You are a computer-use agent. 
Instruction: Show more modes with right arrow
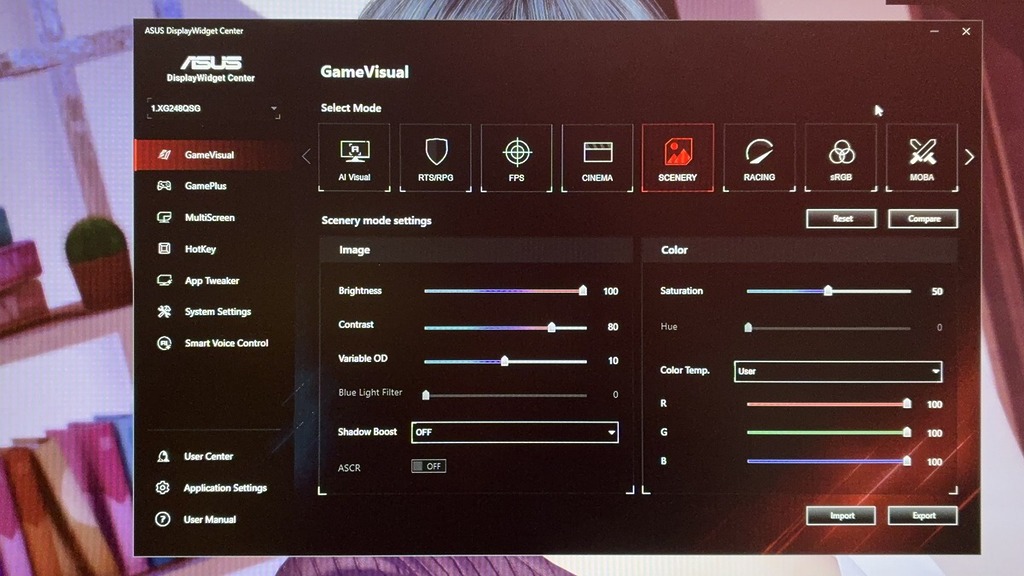968,157
